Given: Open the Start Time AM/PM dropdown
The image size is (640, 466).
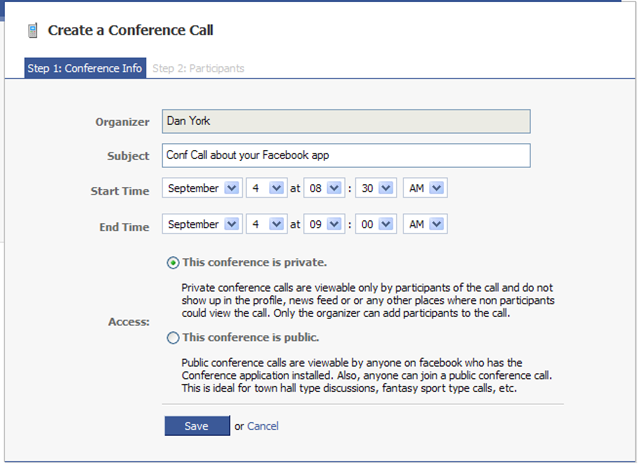Looking at the screenshot, I should [x=424, y=188].
